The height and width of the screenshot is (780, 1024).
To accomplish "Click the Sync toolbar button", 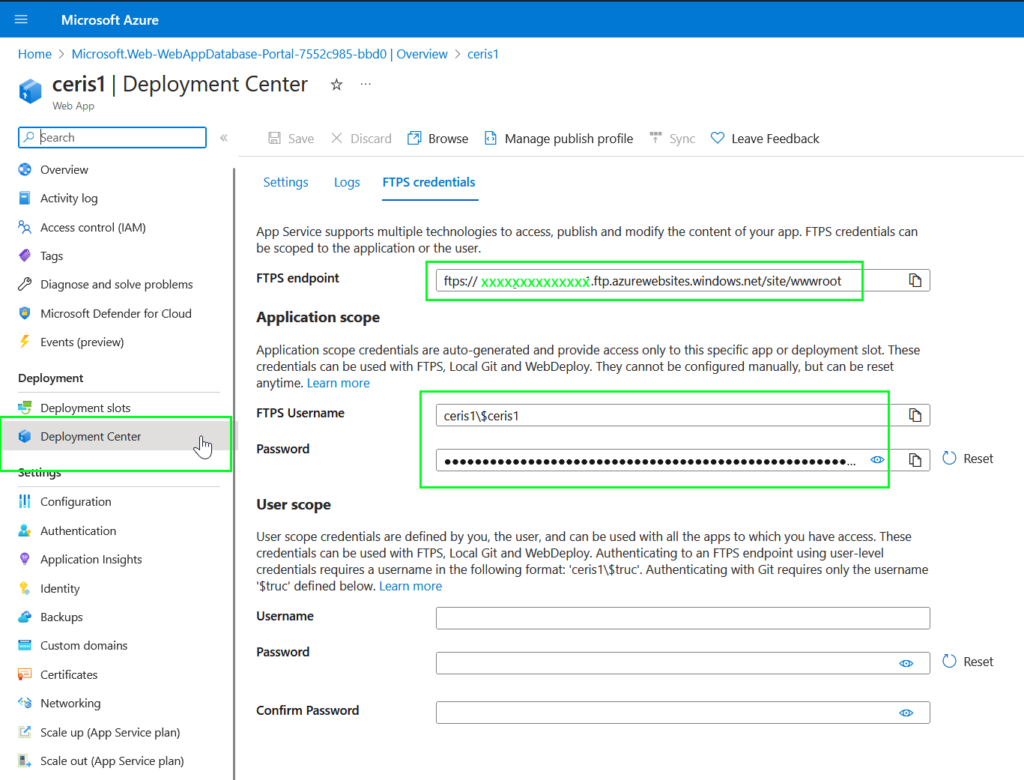I will point(673,138).
